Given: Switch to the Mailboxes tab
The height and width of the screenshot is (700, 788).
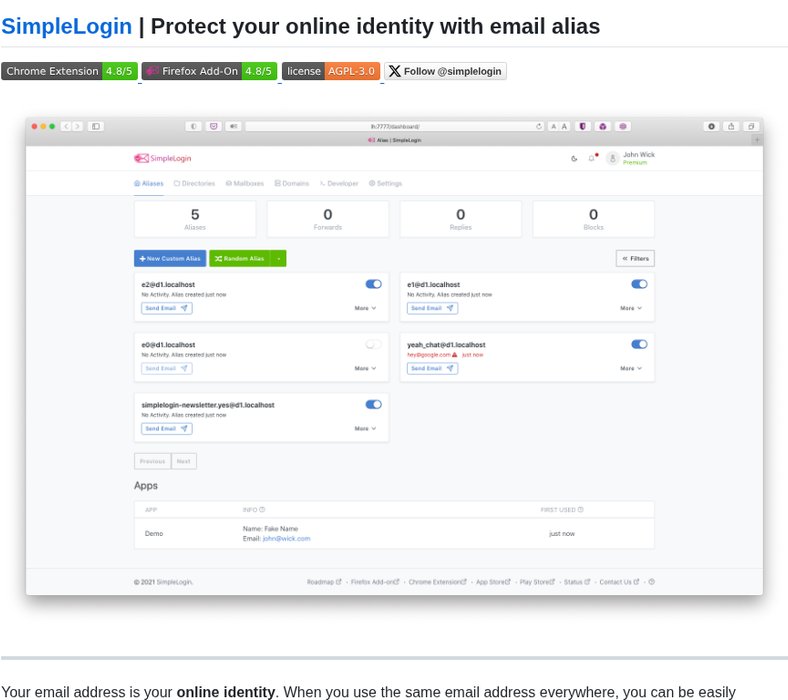Looking at the screenshot, I should click(245, 183).
